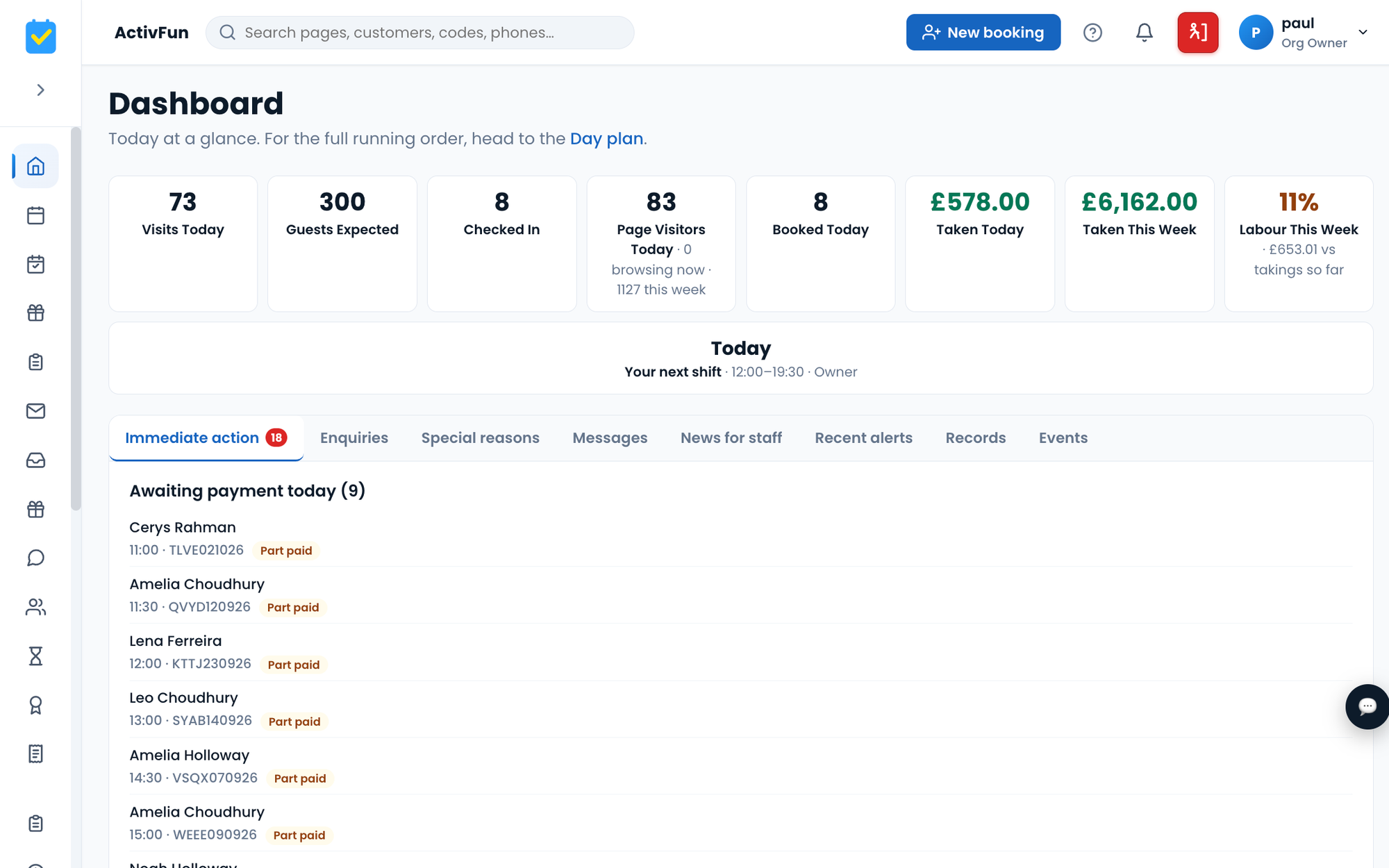Follow the Day plan link
Screen dimensions: 1389x868
coord(606,139)
